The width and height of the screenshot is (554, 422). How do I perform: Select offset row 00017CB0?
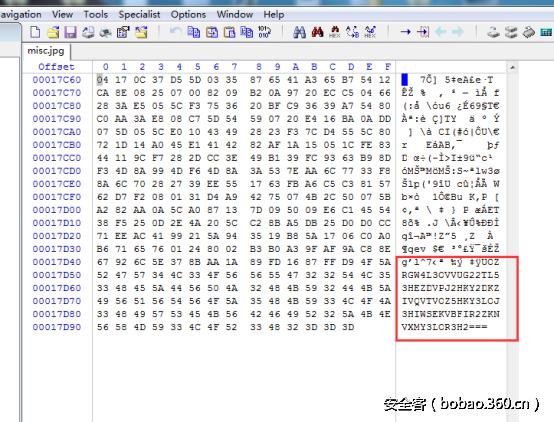point(57,145)
